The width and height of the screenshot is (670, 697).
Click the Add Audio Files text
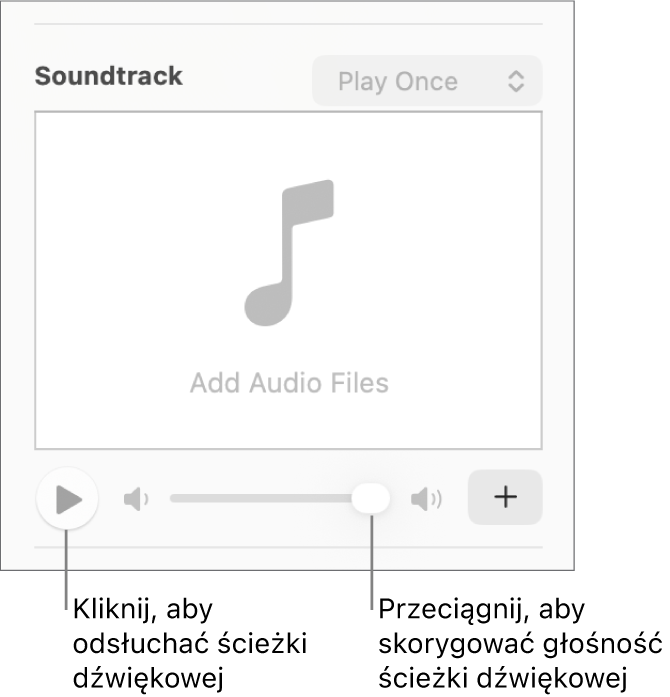click(x=289, y=383)
